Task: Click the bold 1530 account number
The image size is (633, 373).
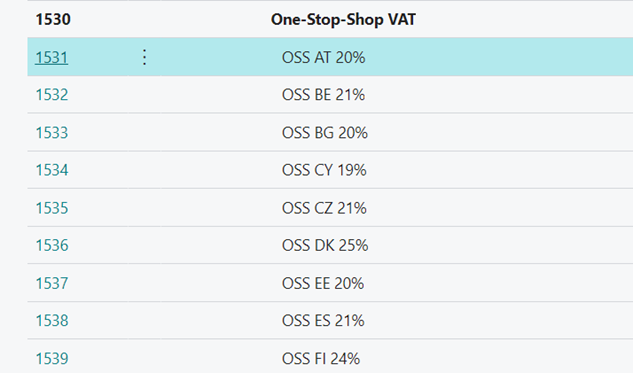Action: 53,19
